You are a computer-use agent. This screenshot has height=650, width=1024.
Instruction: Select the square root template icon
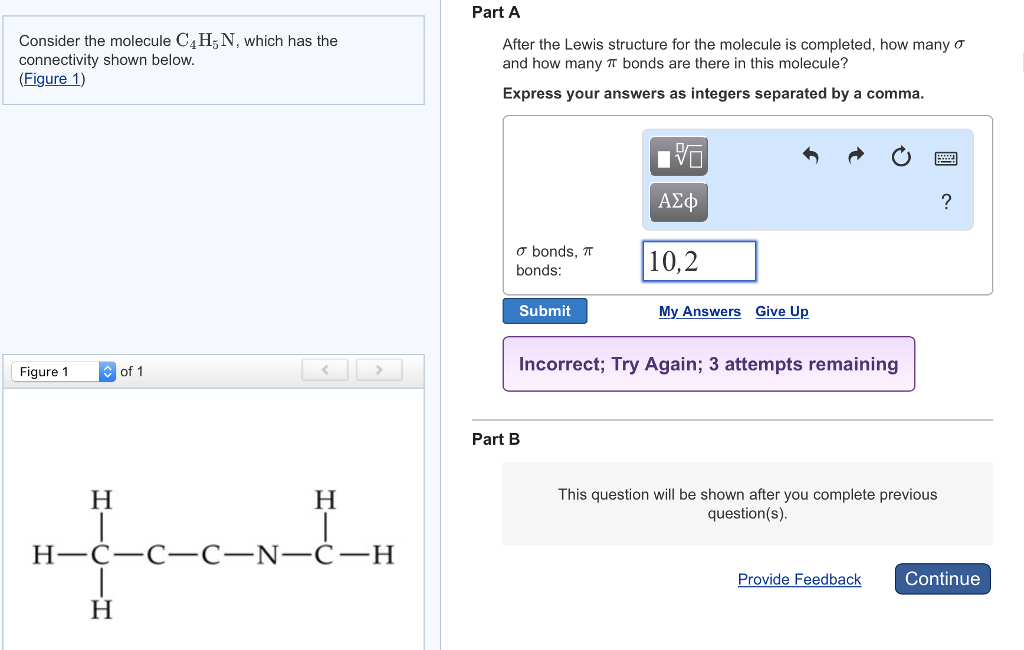click(678, 156)
